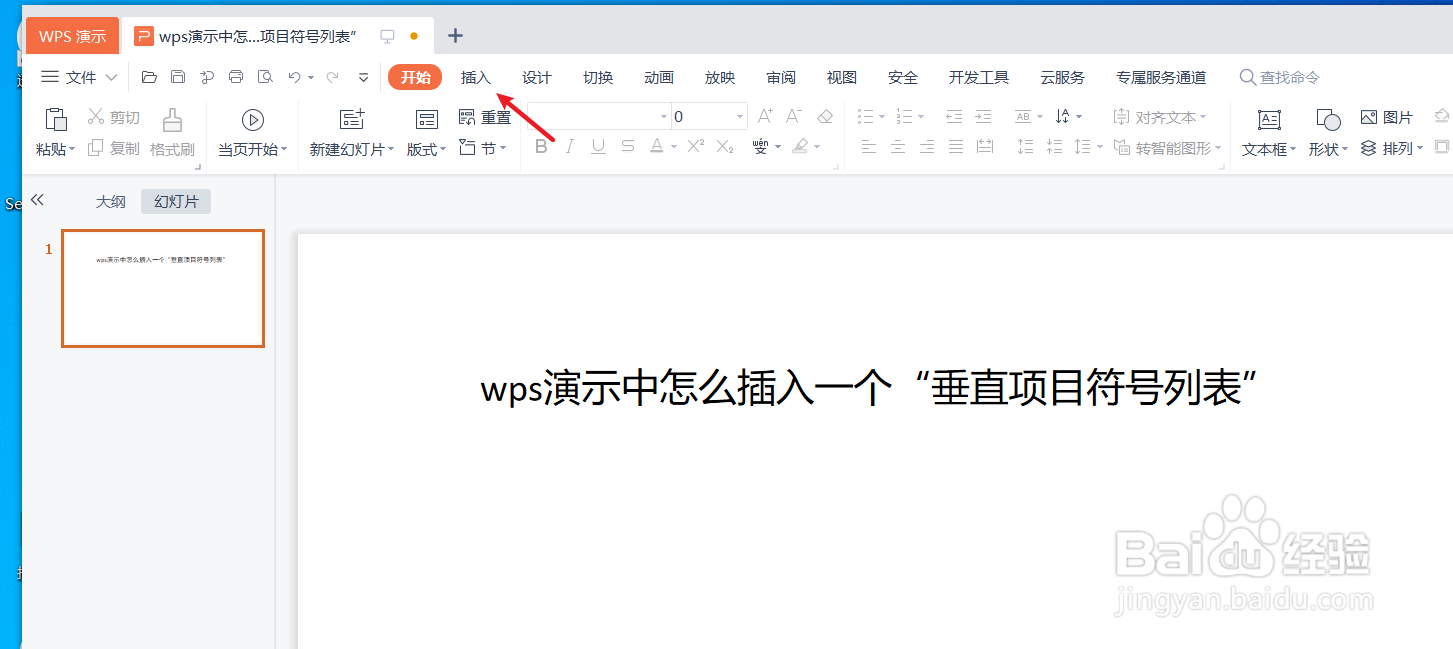Click the Print Preview icon

[265, 77]
